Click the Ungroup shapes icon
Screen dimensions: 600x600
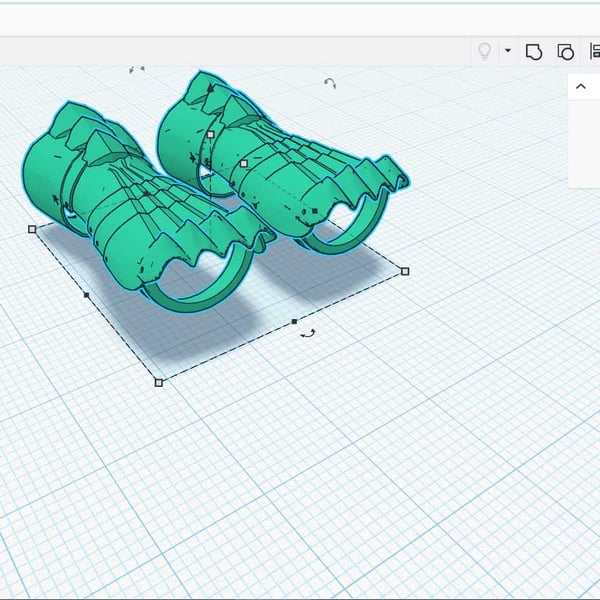coord(565,51)
